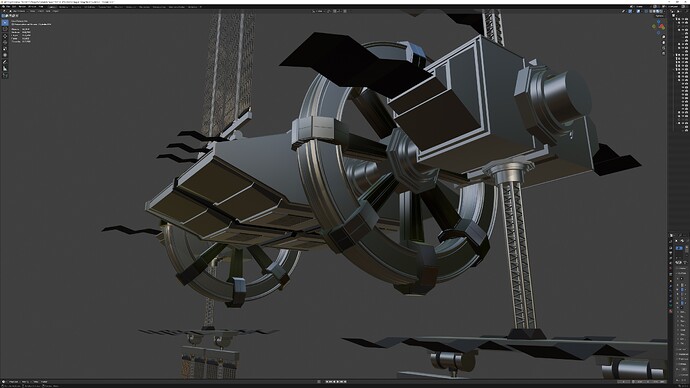Image resolution: width=690 pixels, height=388 pixels.
Task: Click the viewport navigation axis gizmo
Action: click(x=659, y=26)
